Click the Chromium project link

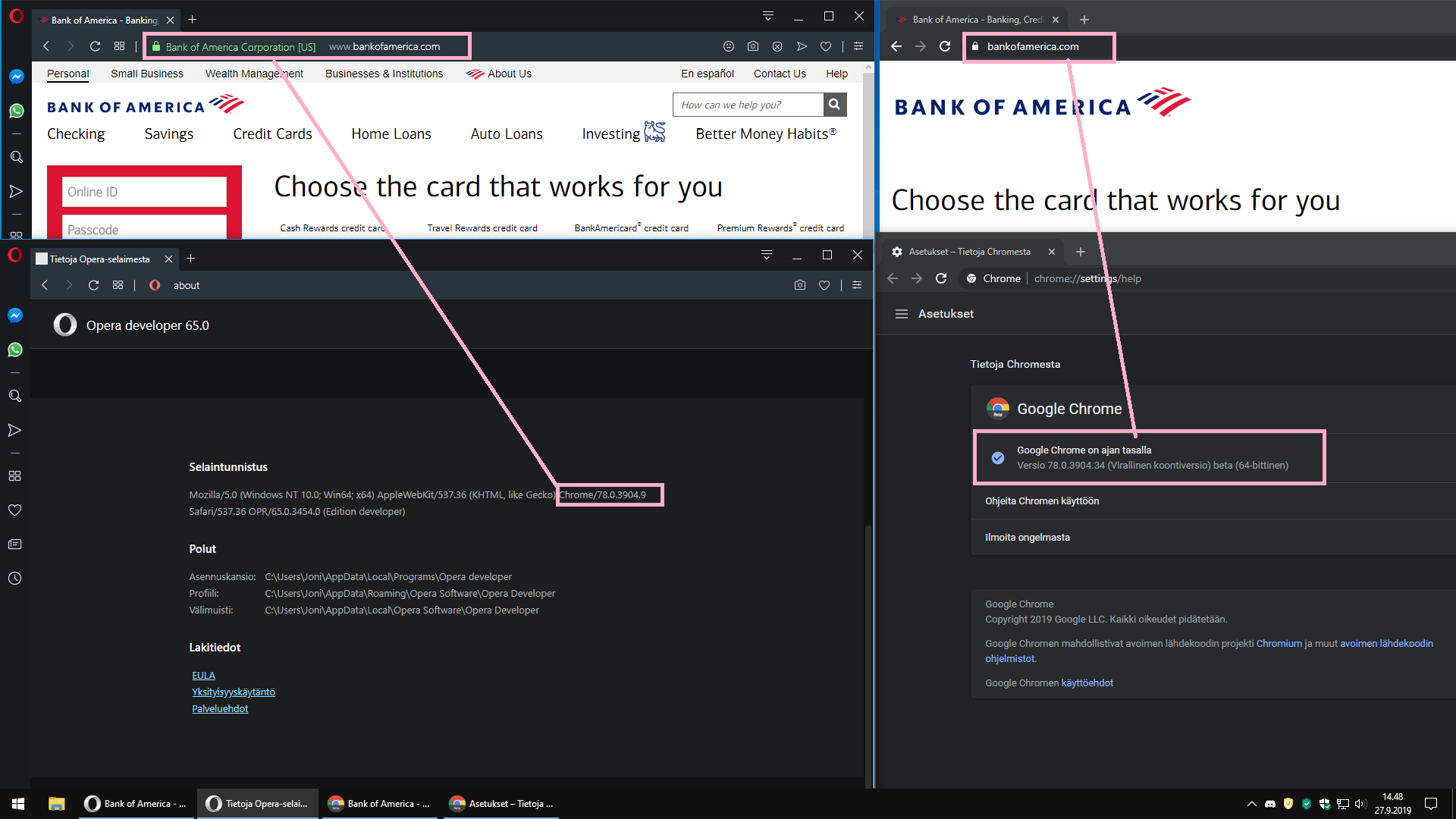(x=1279, y=644)
